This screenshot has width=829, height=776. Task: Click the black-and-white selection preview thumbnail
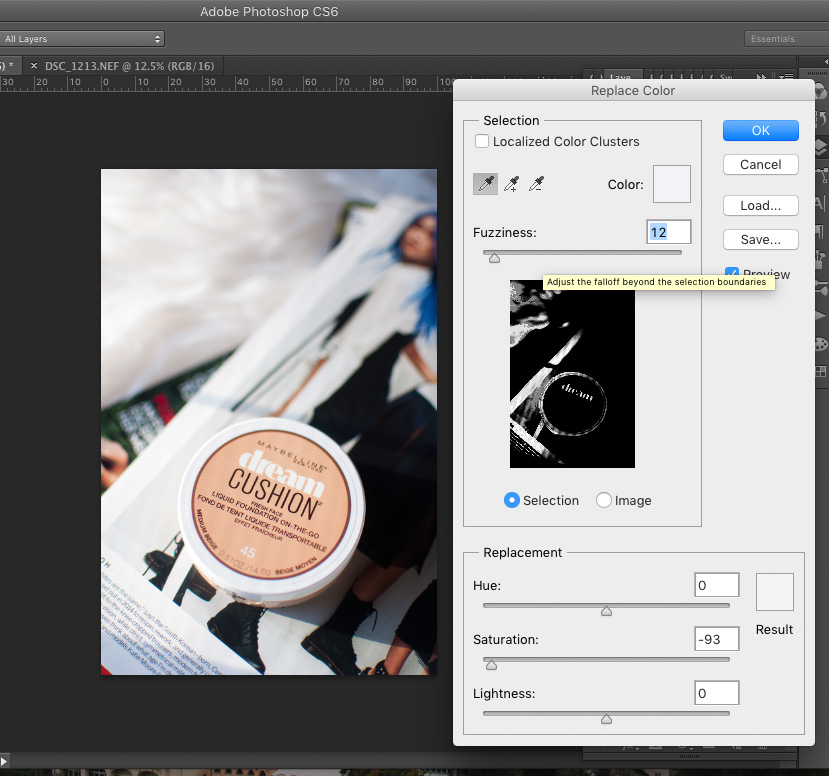(x=572, y=374)
